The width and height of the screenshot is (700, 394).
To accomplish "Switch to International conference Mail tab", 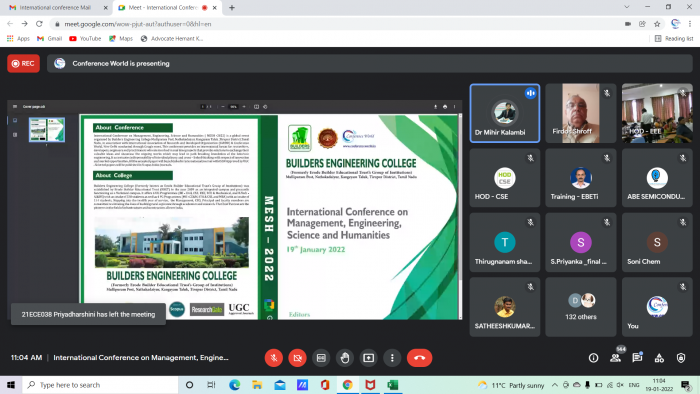I will 56,8.
